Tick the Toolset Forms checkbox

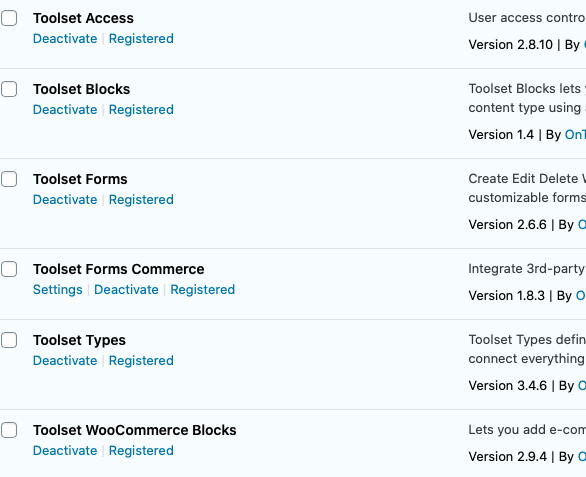(9, 179)
